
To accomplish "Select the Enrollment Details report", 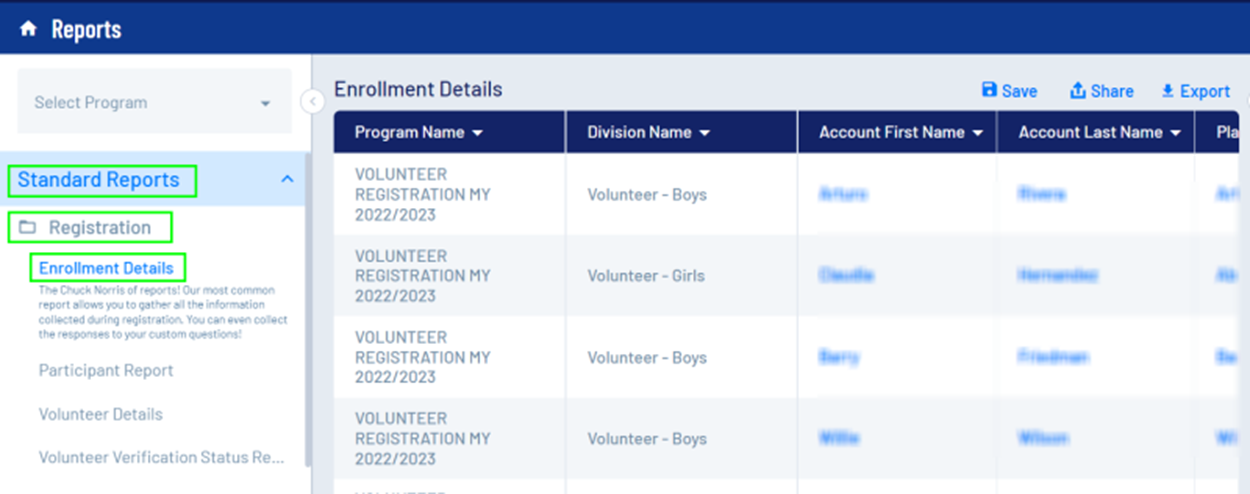I will [106, 268].
